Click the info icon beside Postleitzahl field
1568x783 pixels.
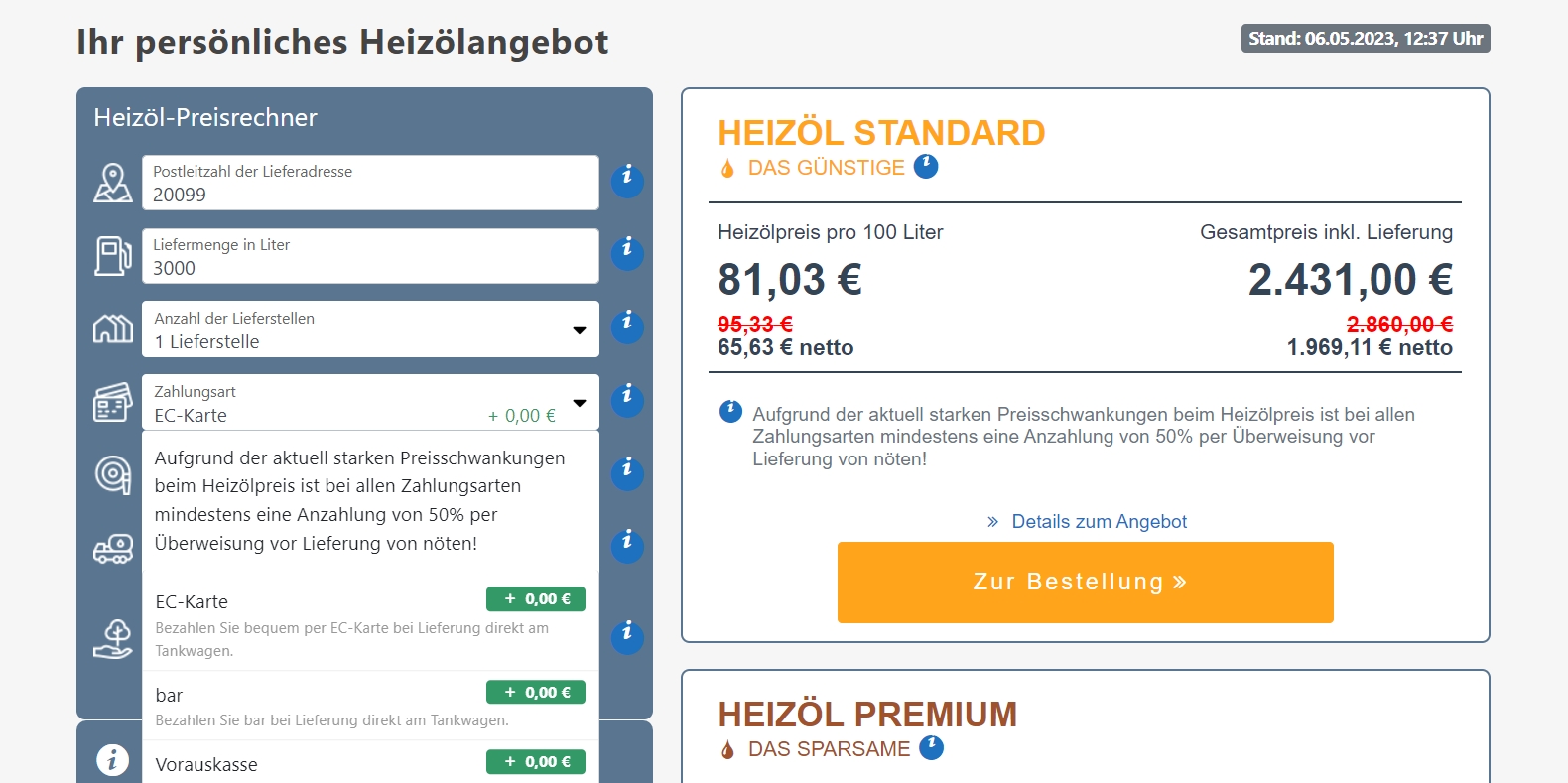click(627, 180)
